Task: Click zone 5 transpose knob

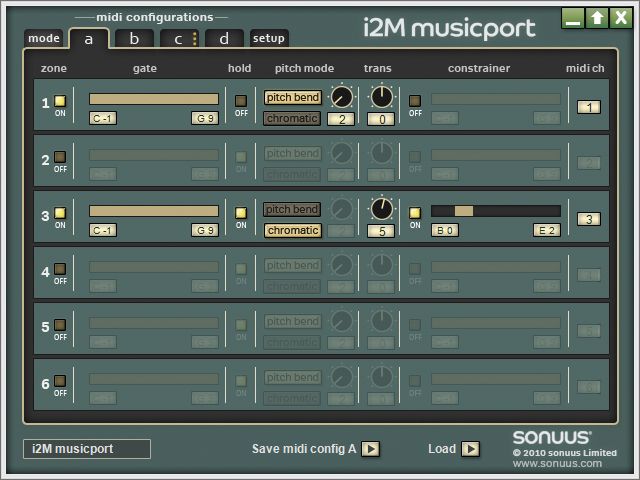Action: (x=382, y=321)
